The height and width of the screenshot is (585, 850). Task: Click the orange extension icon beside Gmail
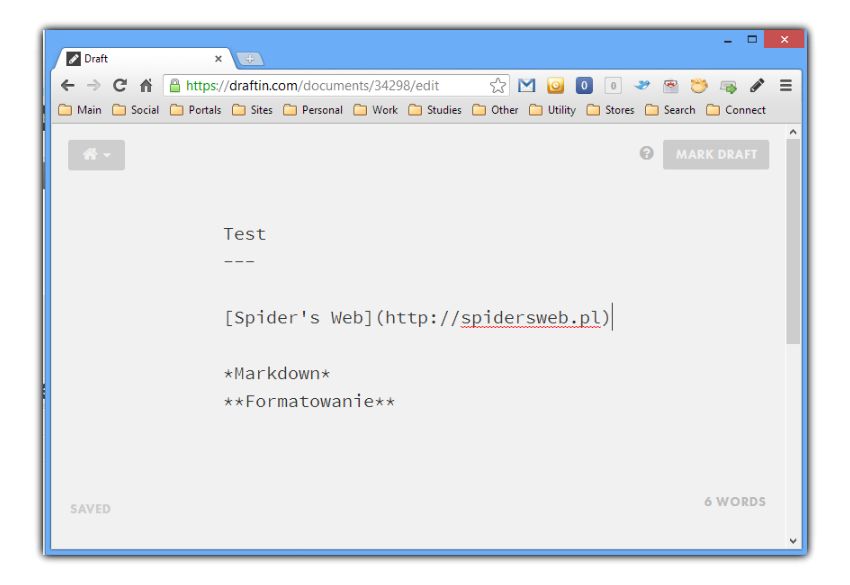pyautogui.click(x=555, y=86)
